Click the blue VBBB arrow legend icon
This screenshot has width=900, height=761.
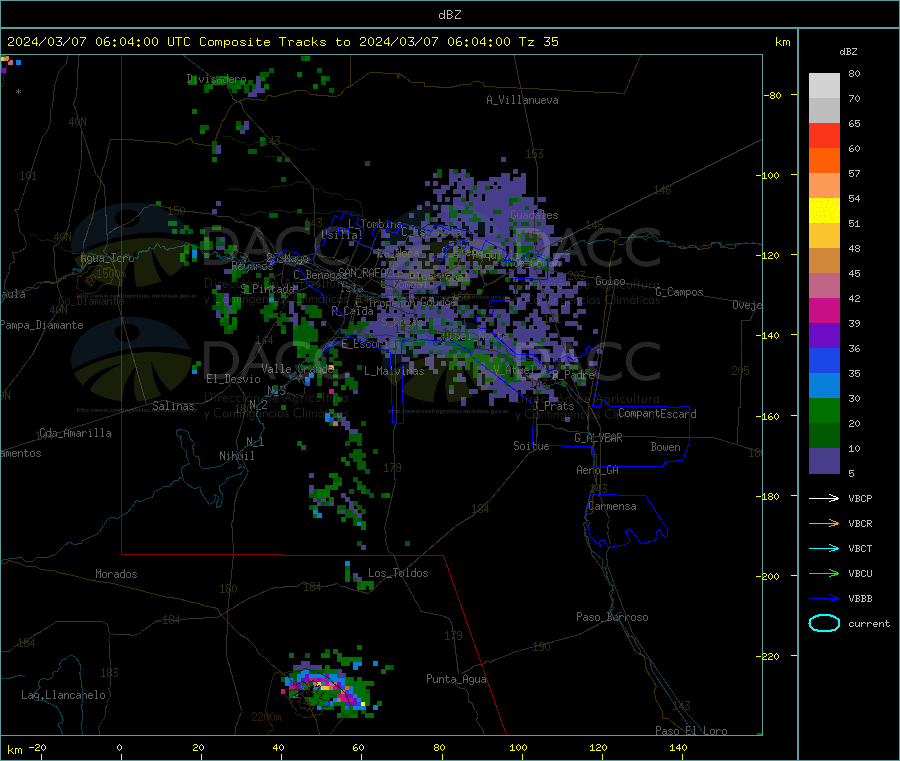[x=824, y=599]
